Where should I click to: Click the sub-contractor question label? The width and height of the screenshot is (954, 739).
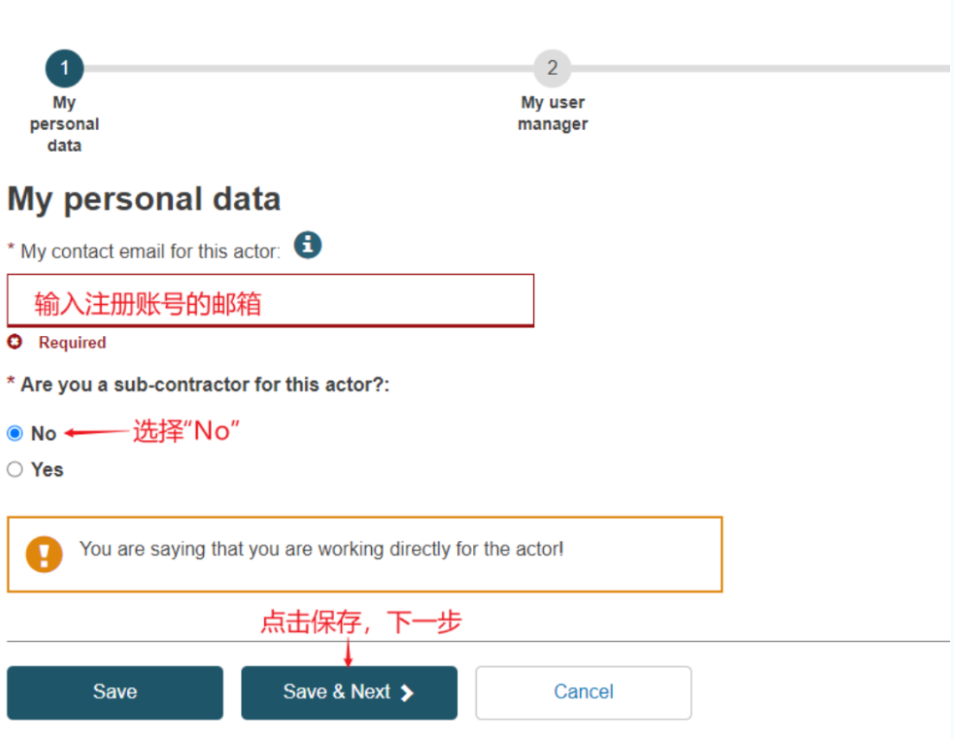coord(204,385)
